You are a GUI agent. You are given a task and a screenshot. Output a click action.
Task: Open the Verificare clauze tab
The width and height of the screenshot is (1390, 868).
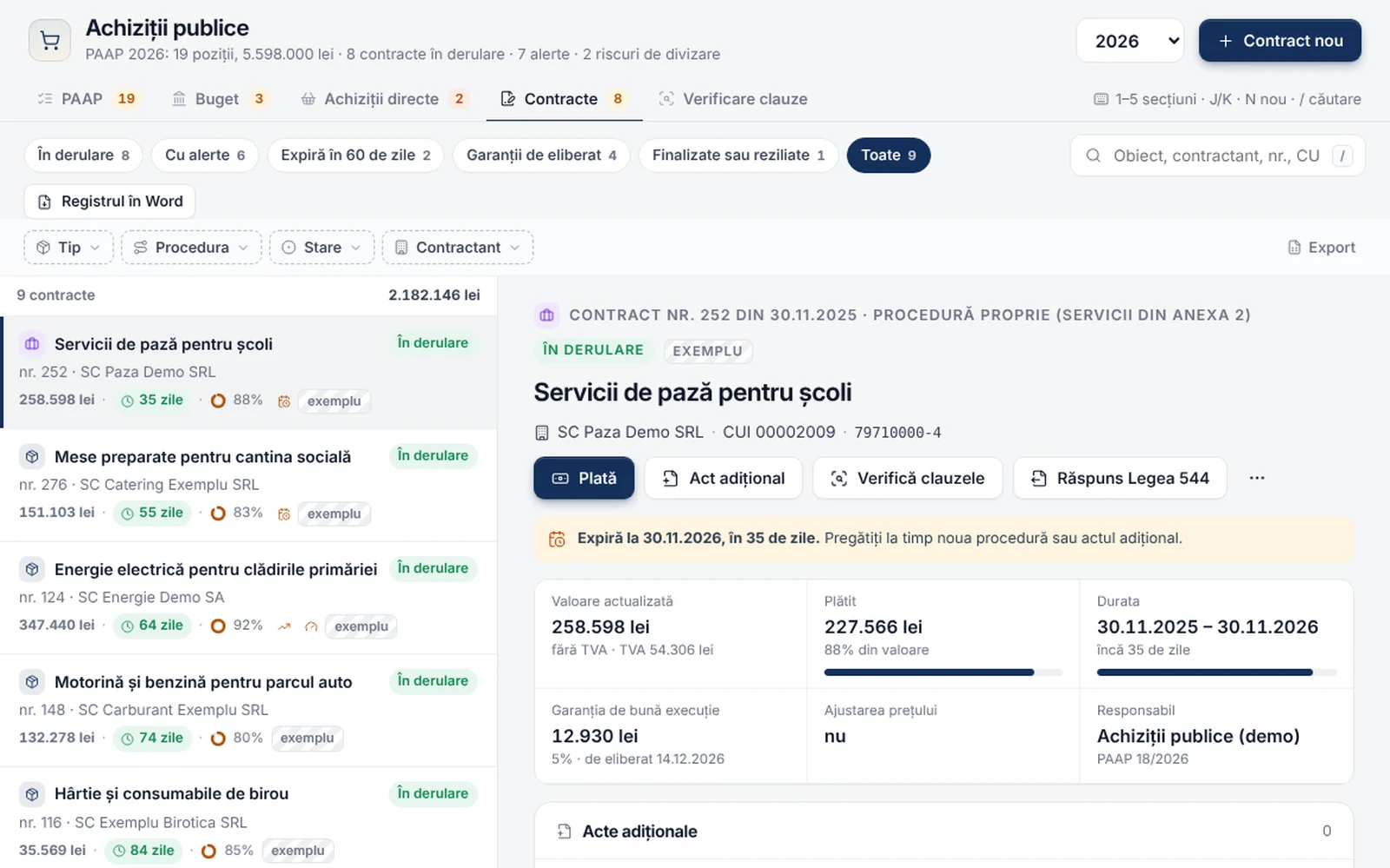(x=733, y=99)
